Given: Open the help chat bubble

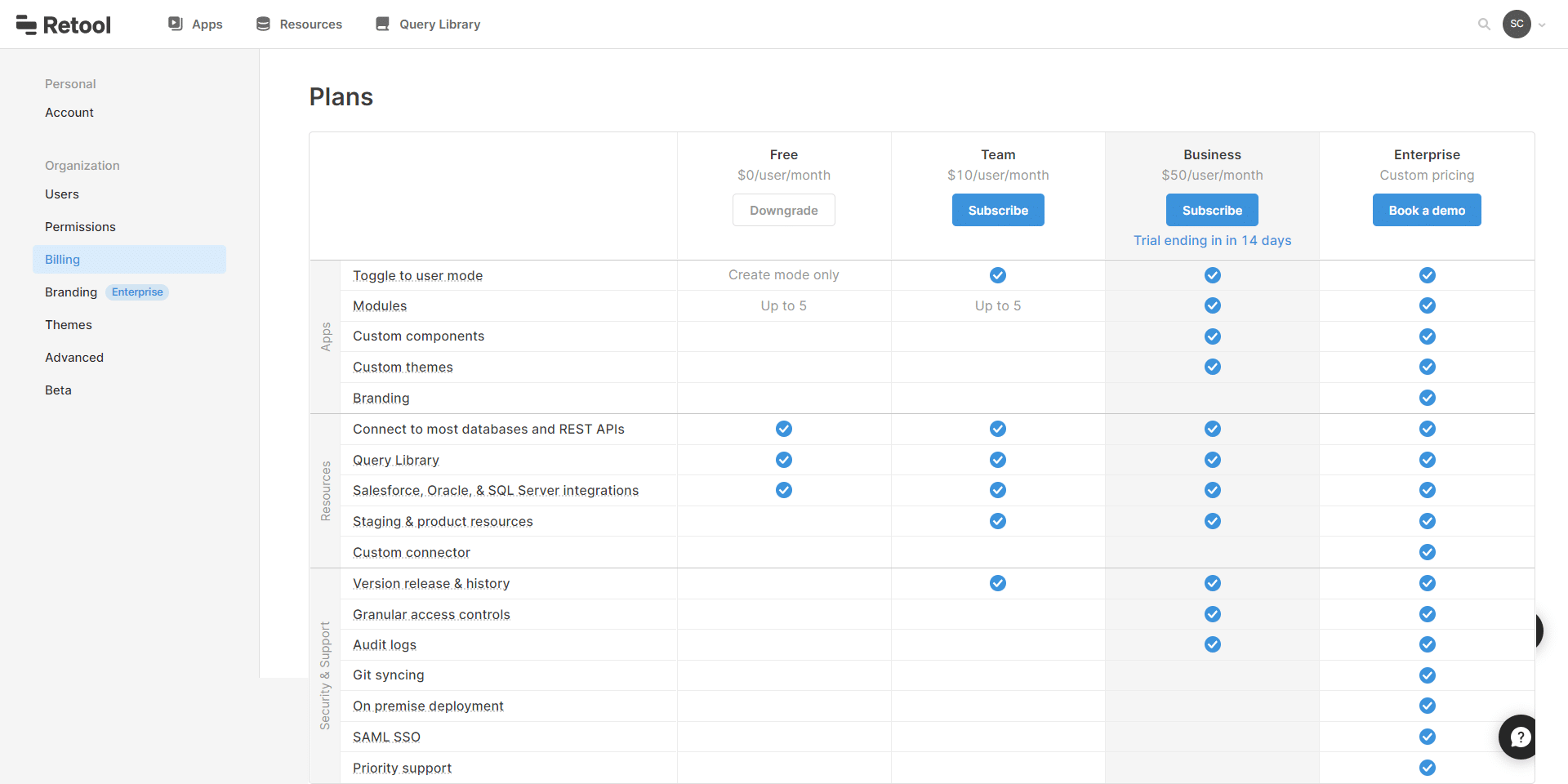Looking at the screenshot, I should pyautogui.click(x=1519, y=737).
